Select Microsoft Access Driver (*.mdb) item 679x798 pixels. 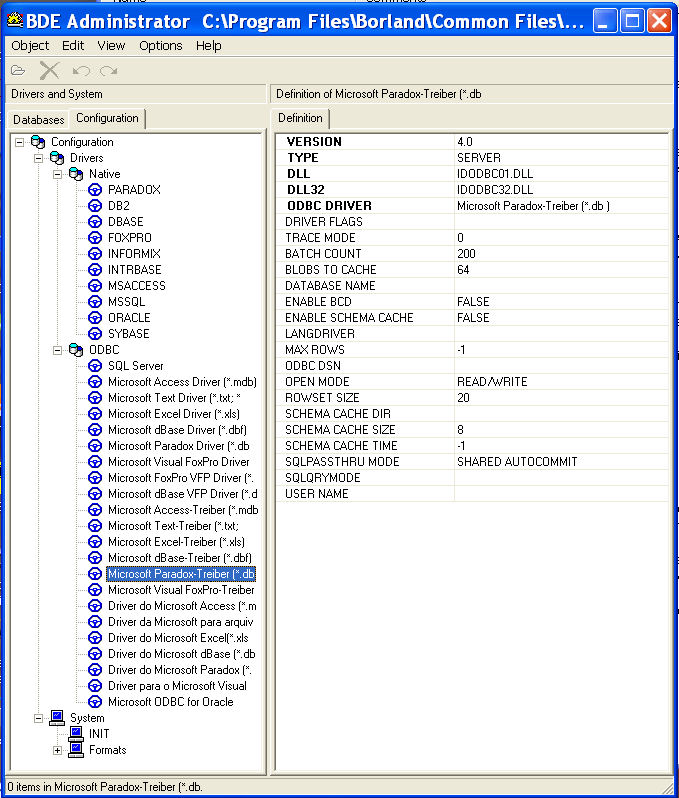pos(182,382)
